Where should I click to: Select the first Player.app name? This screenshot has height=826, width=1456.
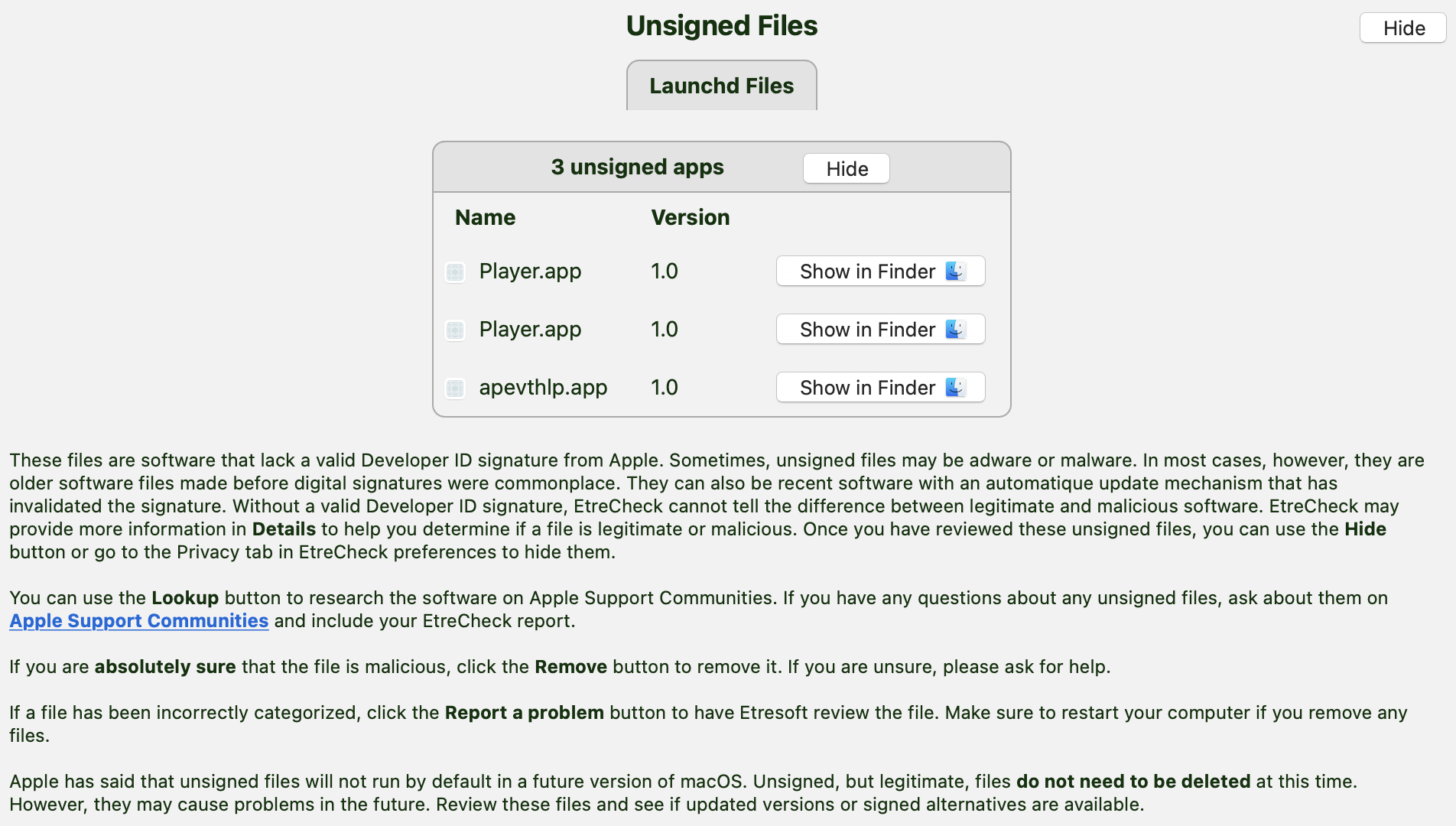530,272
